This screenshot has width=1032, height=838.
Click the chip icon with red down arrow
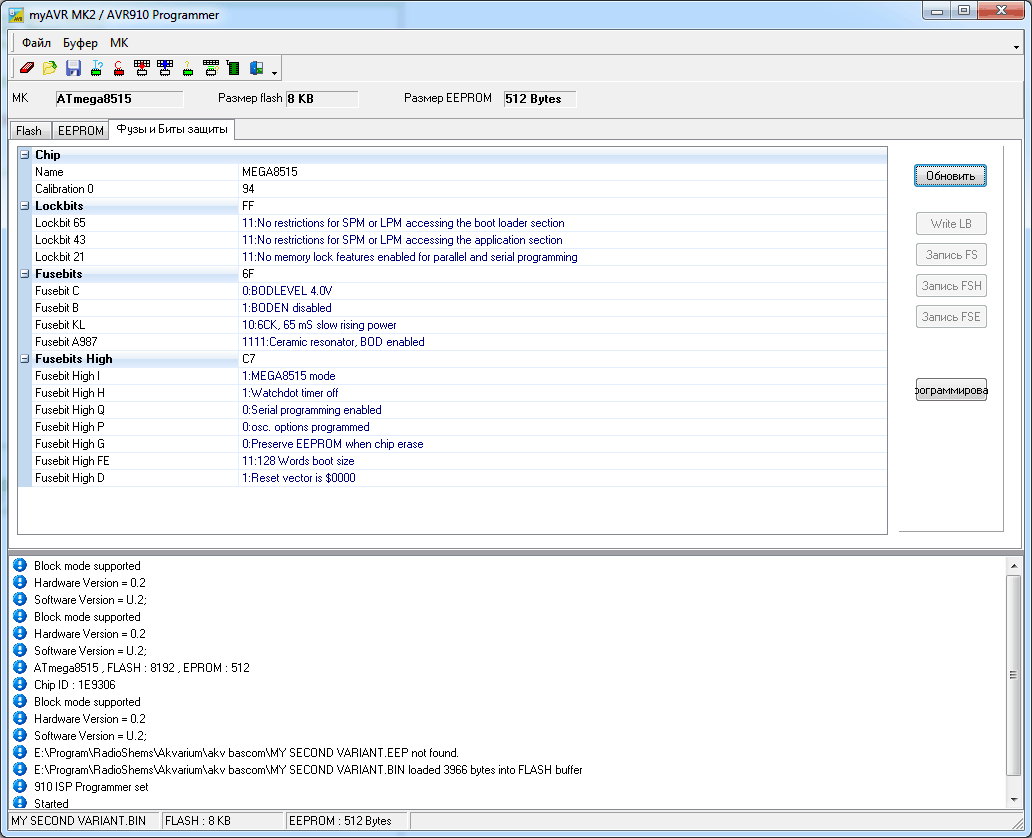pos(142,68)
